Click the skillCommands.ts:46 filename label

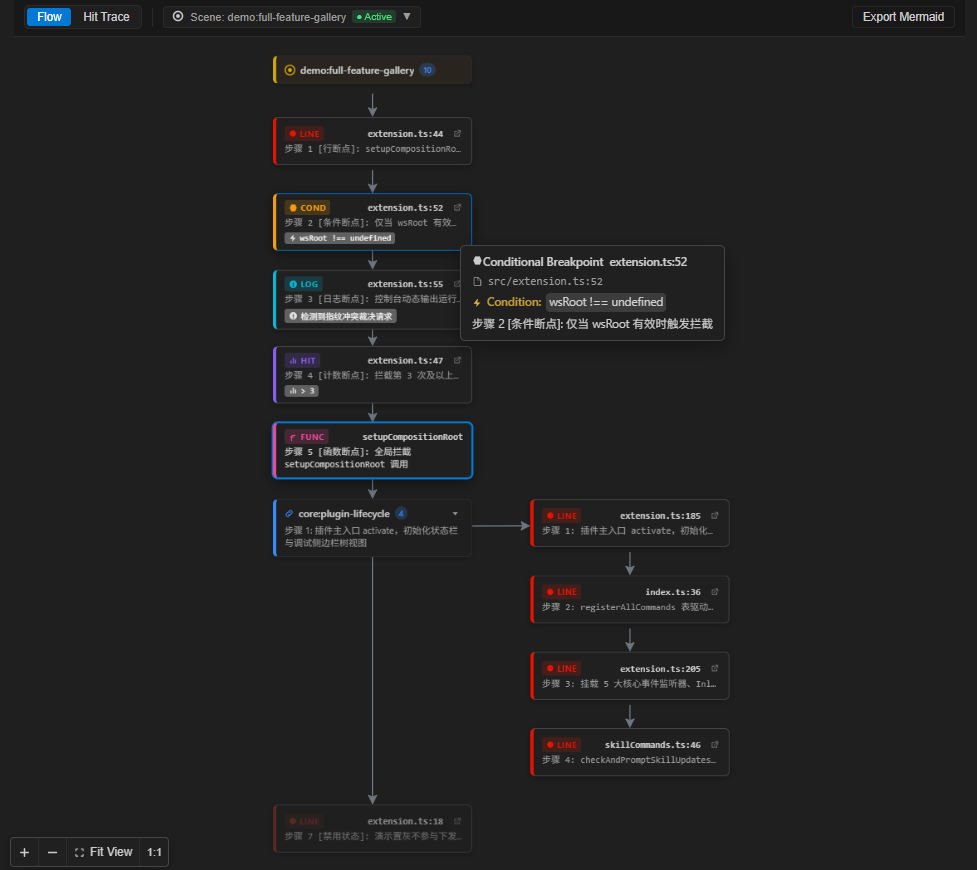(652, 745)
